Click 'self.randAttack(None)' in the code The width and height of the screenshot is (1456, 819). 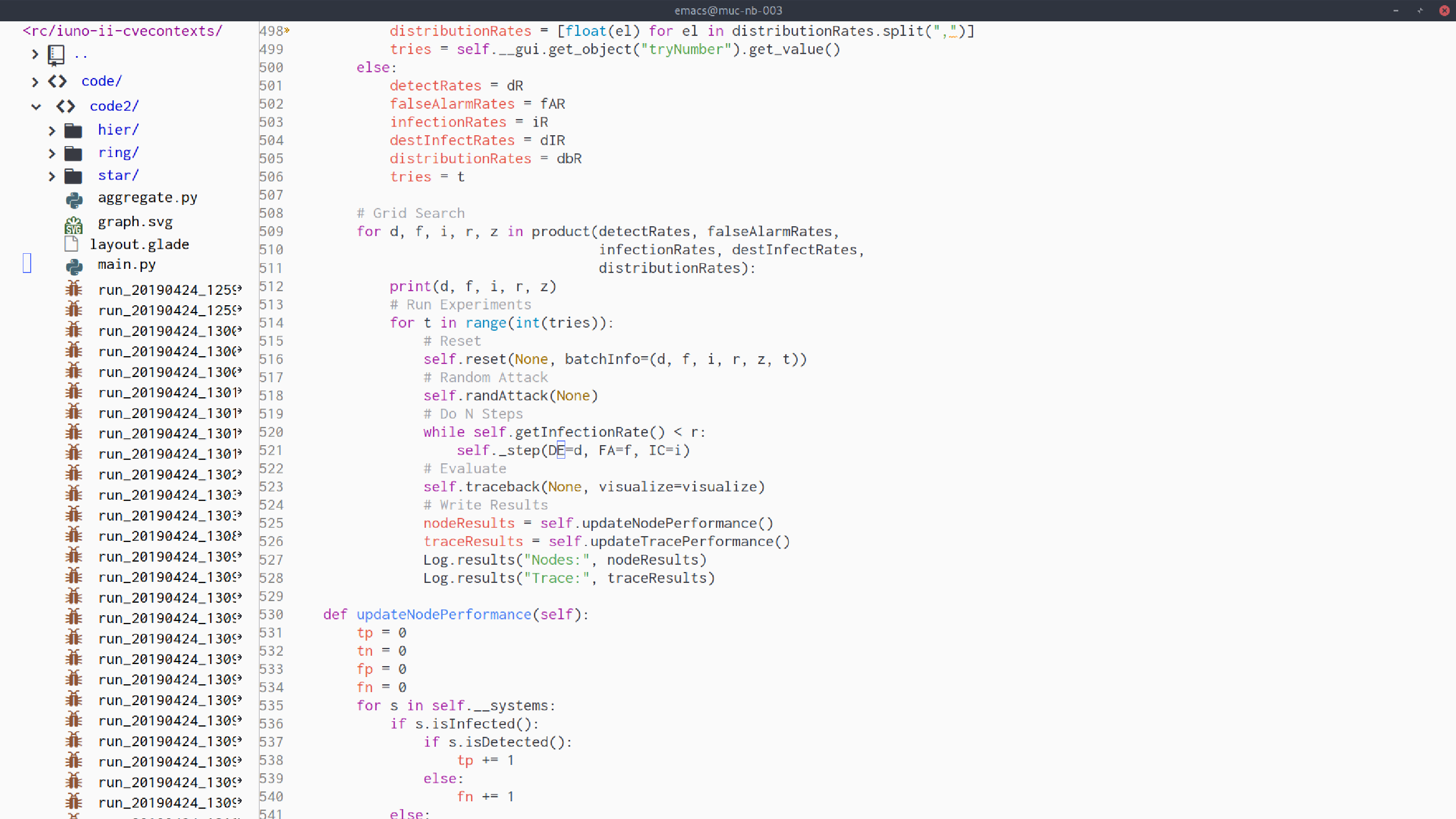click(x=511, y=396)
